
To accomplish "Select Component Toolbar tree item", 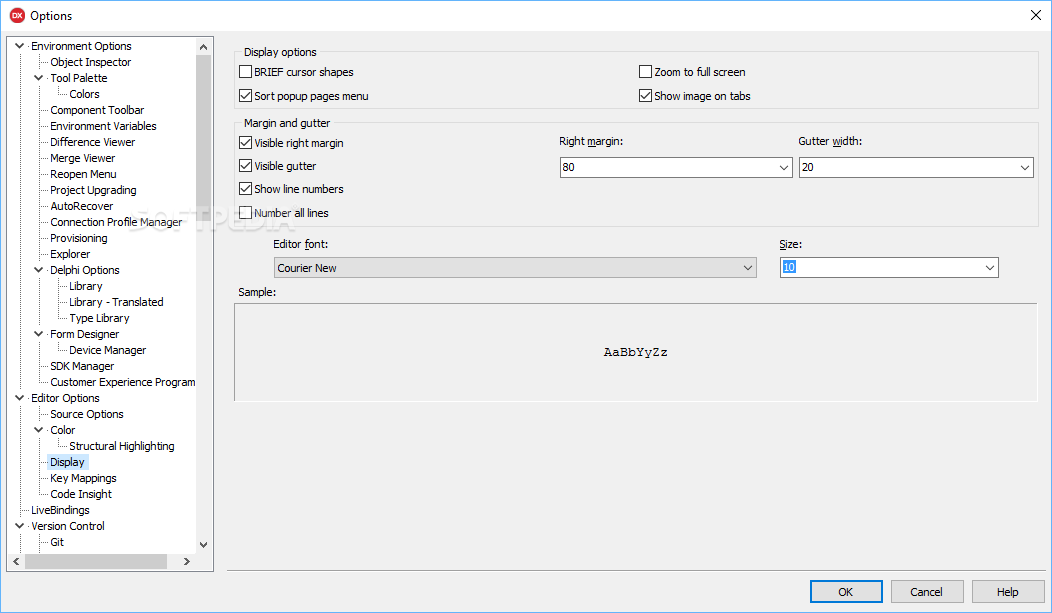I will 97,110.
